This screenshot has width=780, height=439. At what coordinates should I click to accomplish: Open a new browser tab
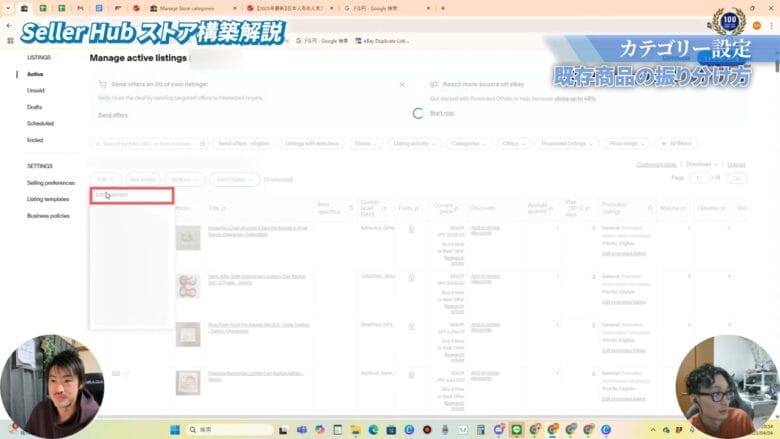click(443, 8)
